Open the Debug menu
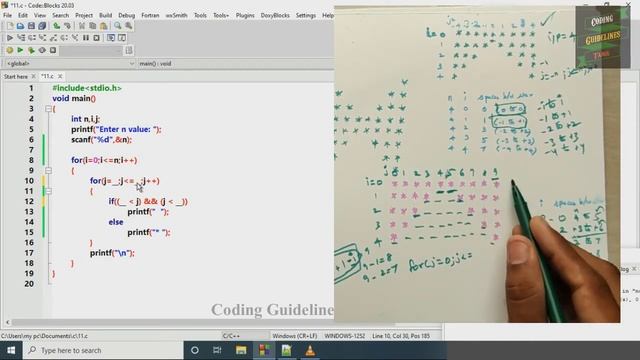Screen dimensions: 640x360 pos(127,15)
